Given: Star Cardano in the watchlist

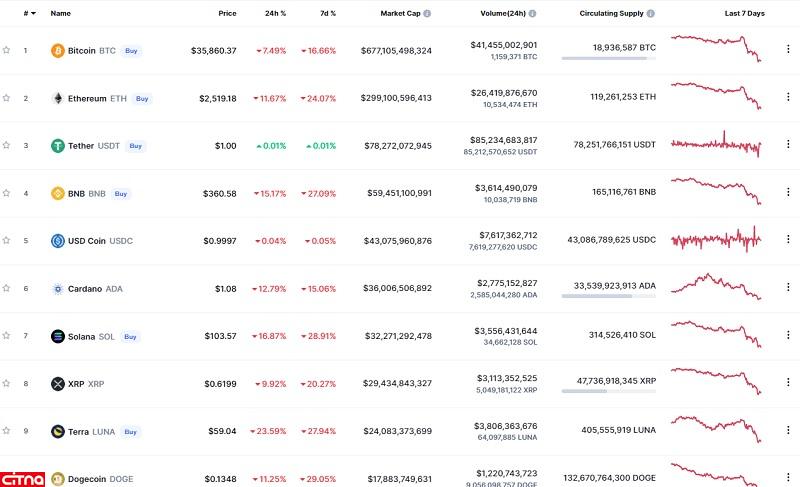Looking at the screenshot, I should click(x=6, y=289).
